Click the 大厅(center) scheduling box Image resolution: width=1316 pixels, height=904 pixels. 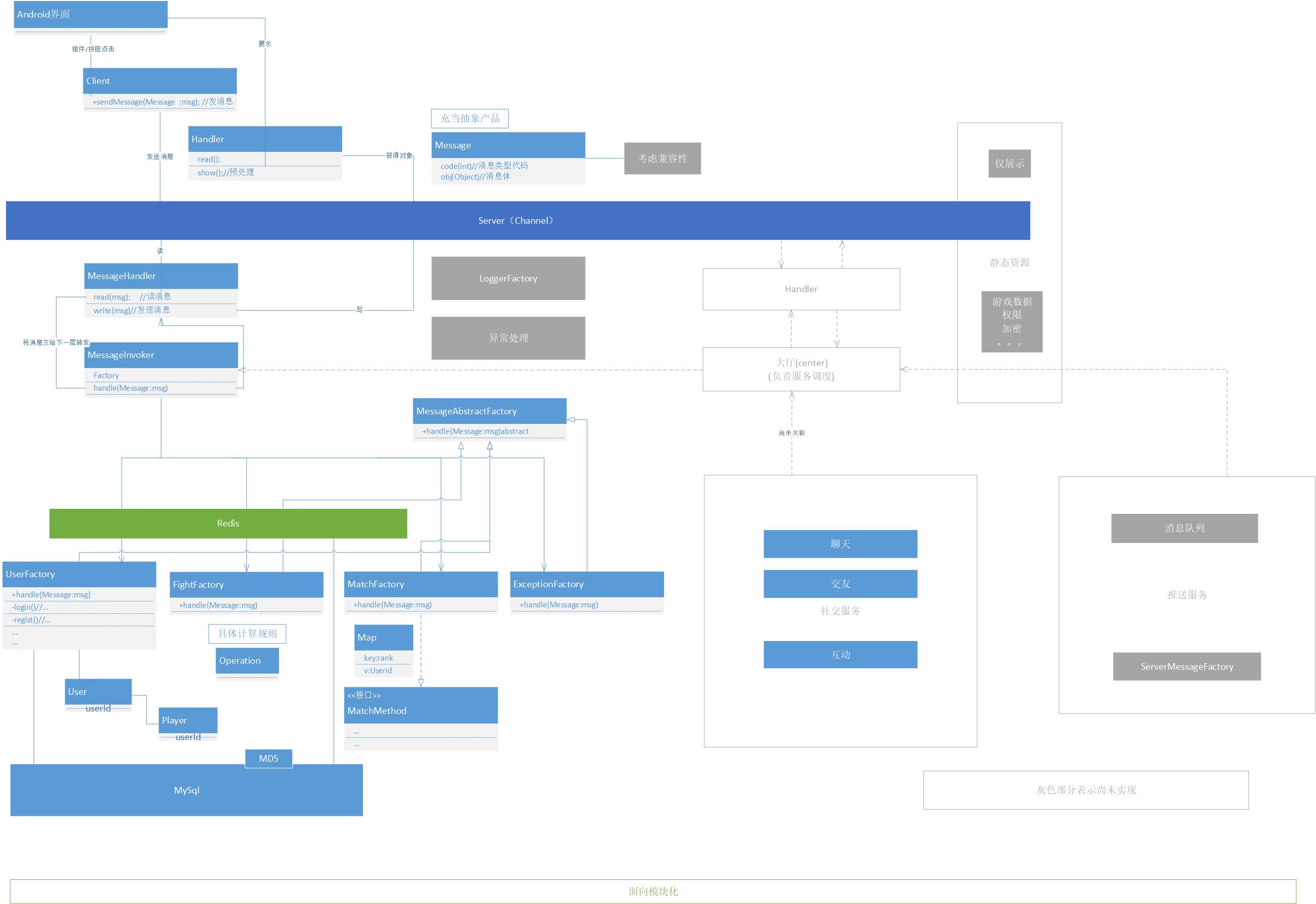point(801,370)
